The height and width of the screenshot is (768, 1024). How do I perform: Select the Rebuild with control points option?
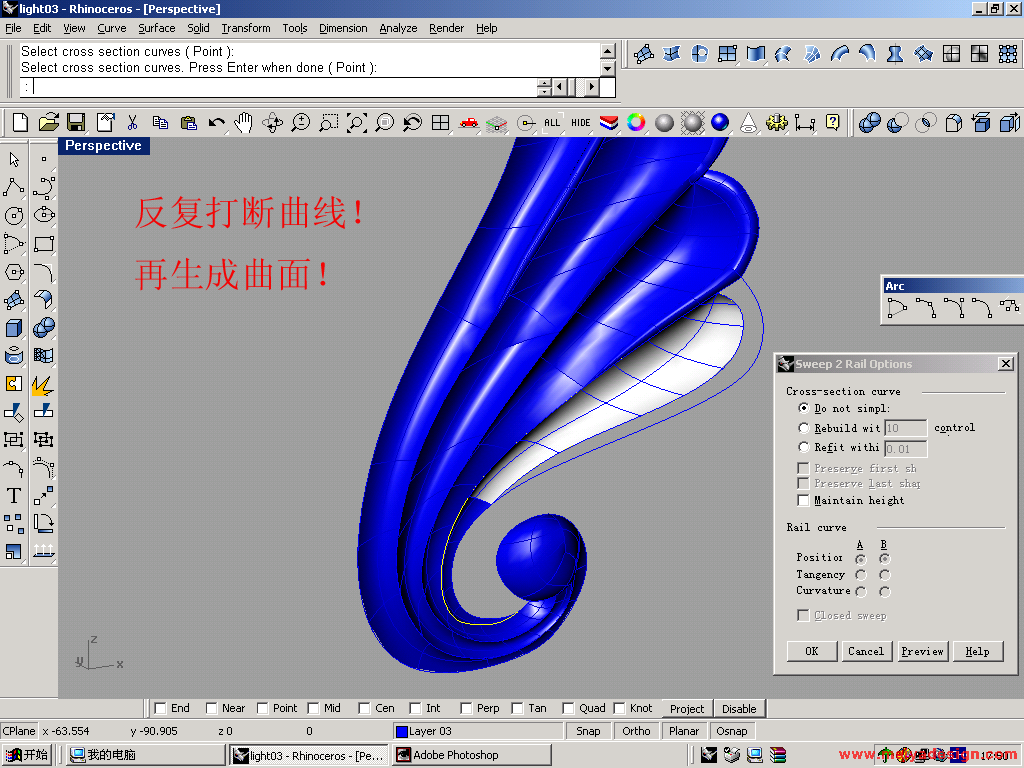[x=804, y=428]
